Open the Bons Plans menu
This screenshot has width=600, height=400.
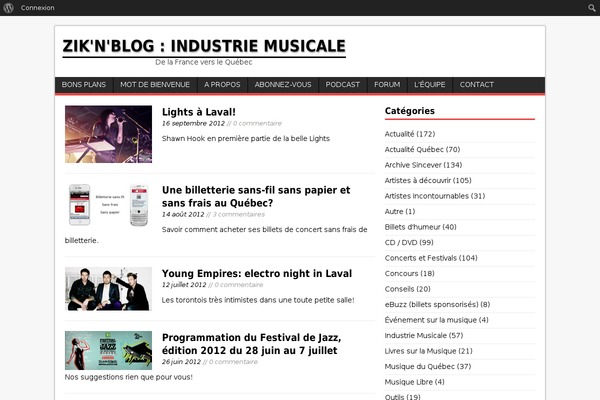click(84, 85)
